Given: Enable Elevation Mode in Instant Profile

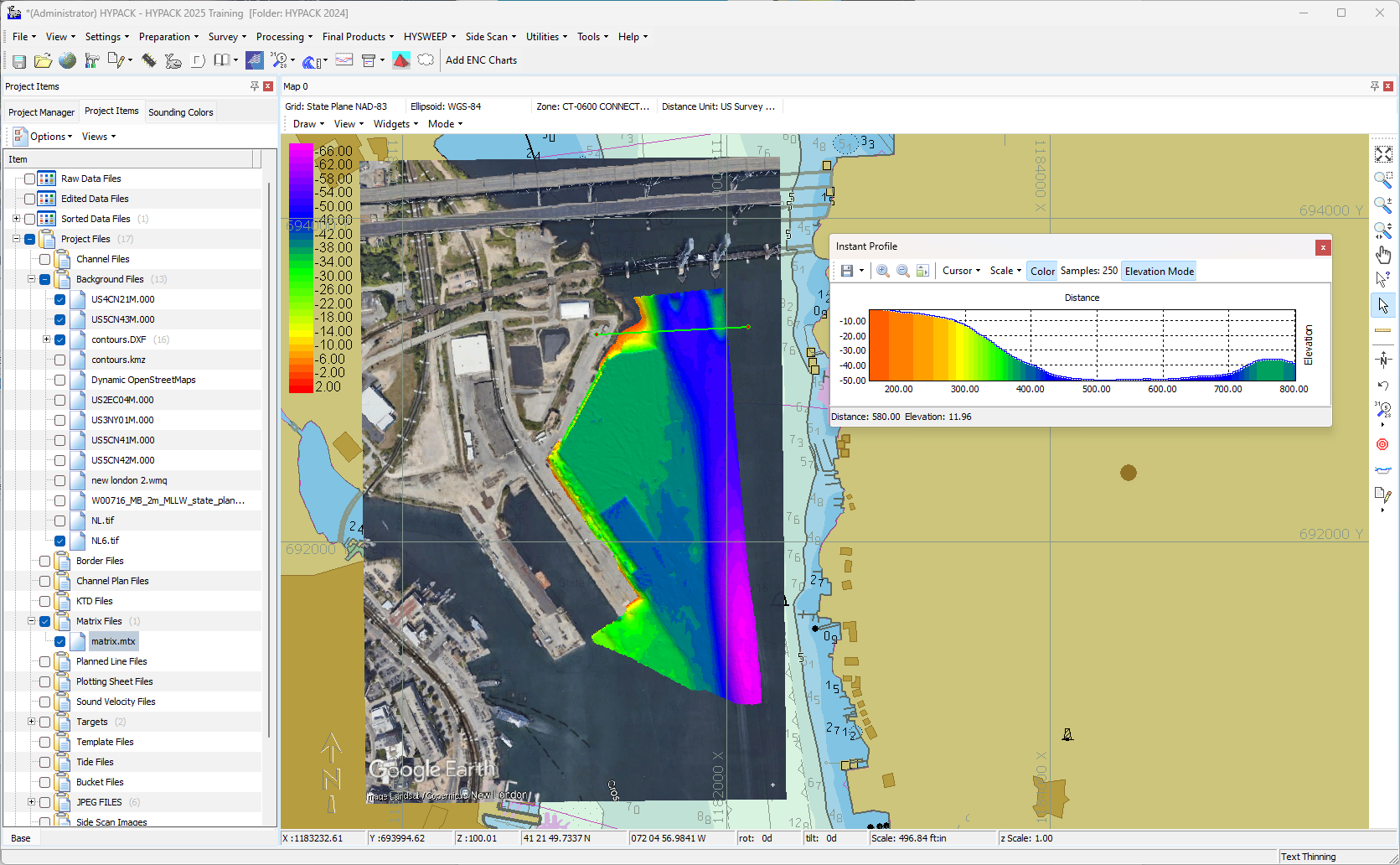Looking at the screenshot, I should coord(1159,271).
